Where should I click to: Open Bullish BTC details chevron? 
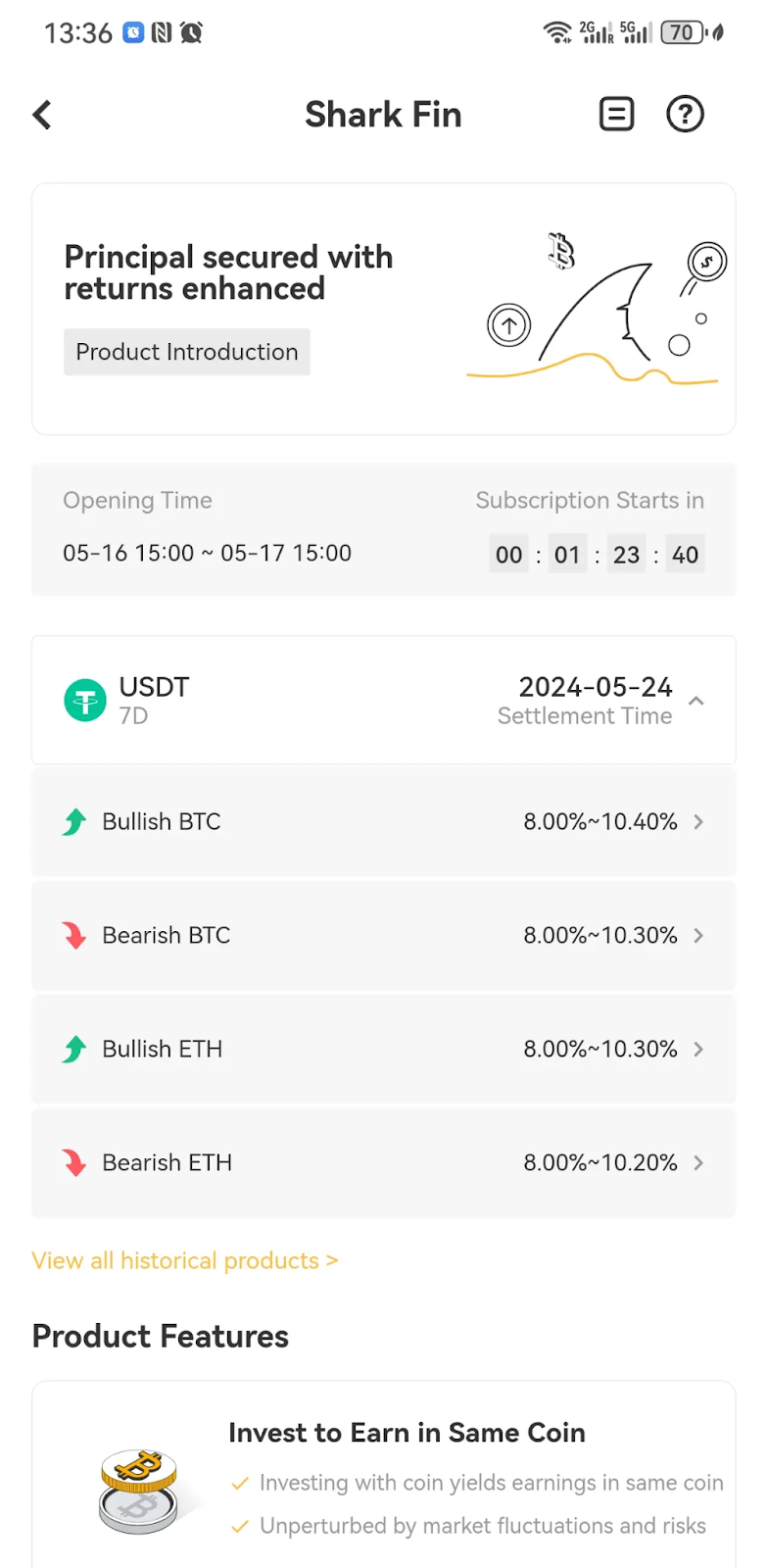pos(698,822)
